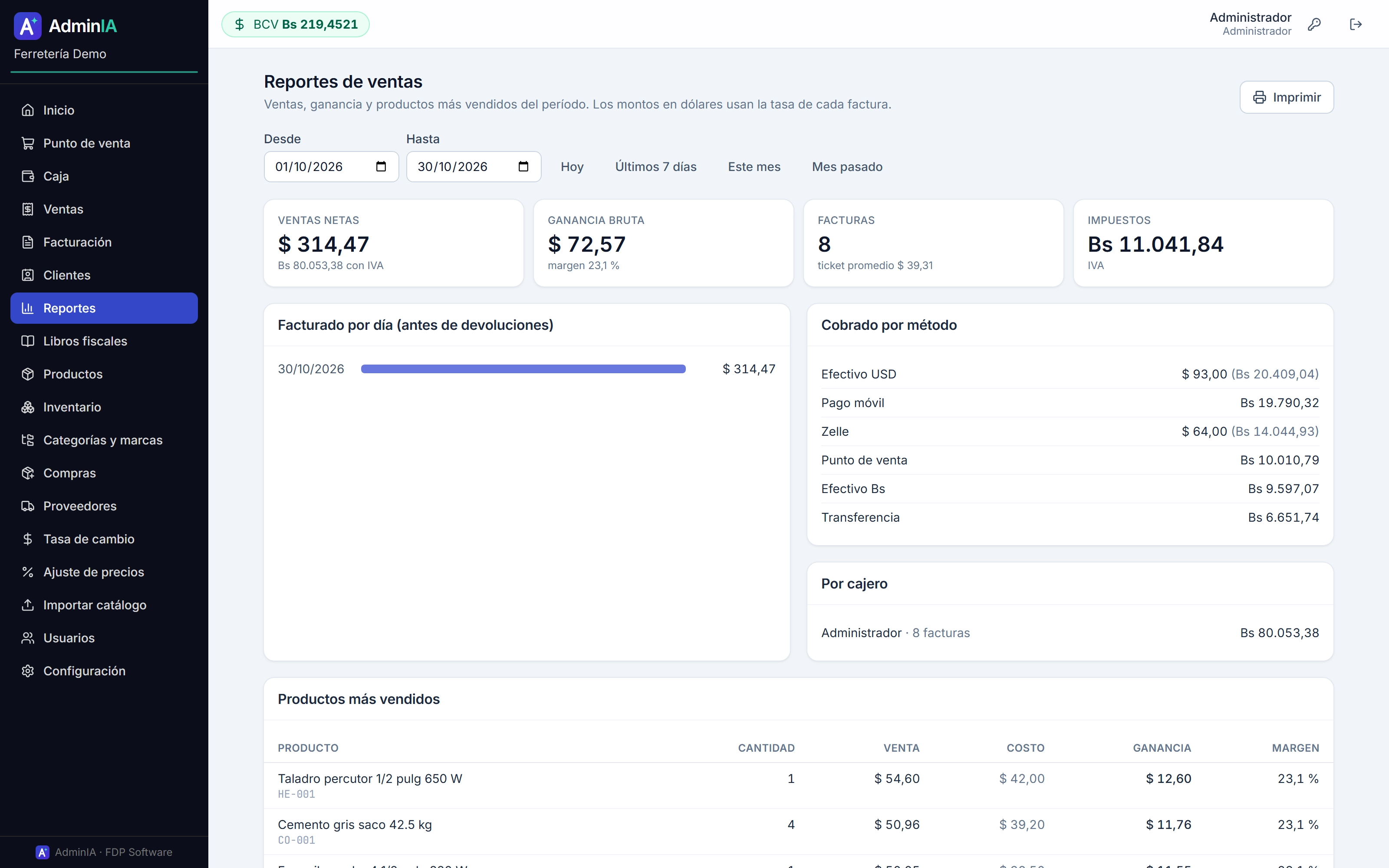This screenshot has height=868, width=1389.
Task: Click the Compras package icon
Action: pos(27,473)
